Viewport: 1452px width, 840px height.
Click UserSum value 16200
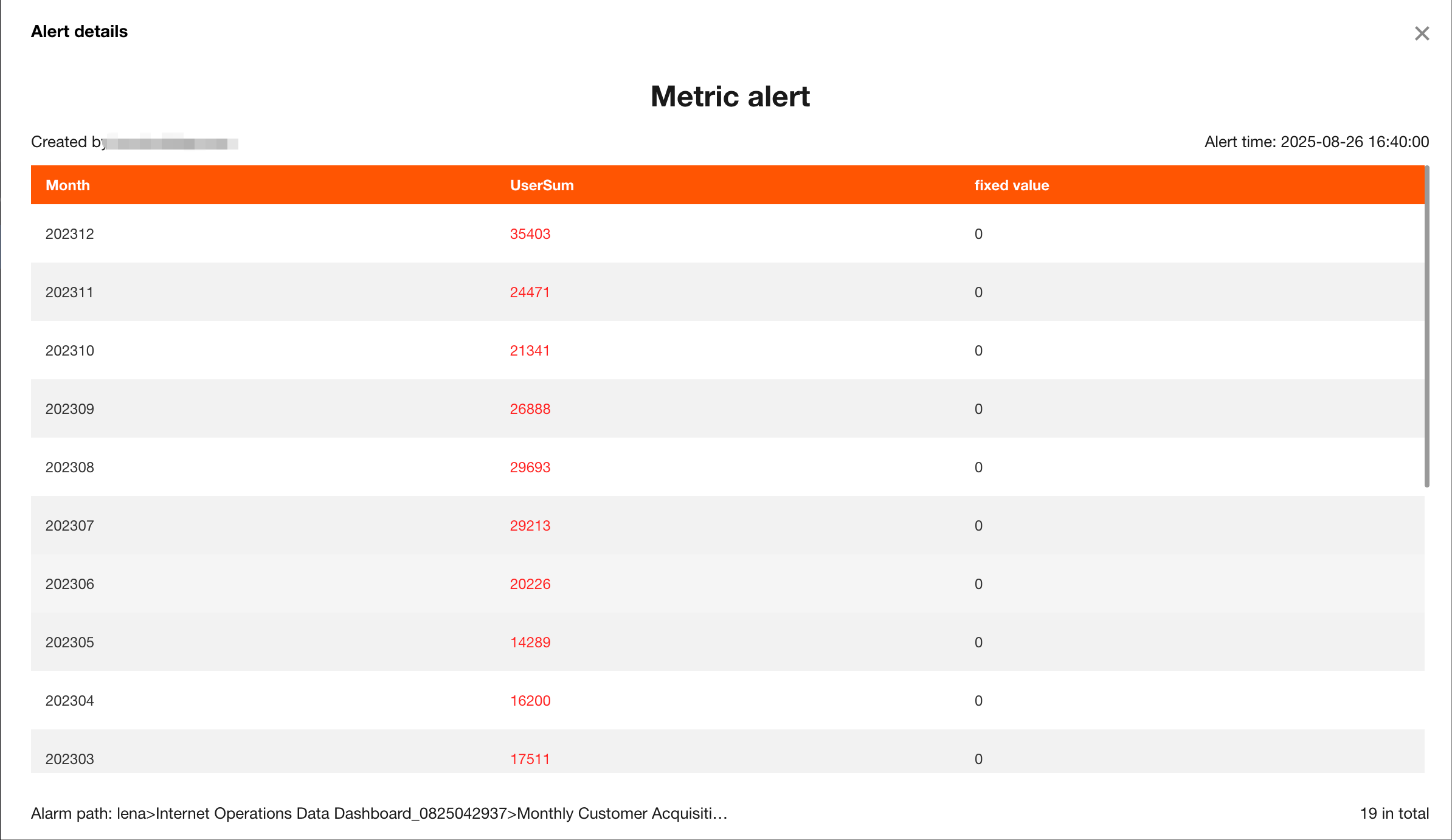[x=530, y=701]
